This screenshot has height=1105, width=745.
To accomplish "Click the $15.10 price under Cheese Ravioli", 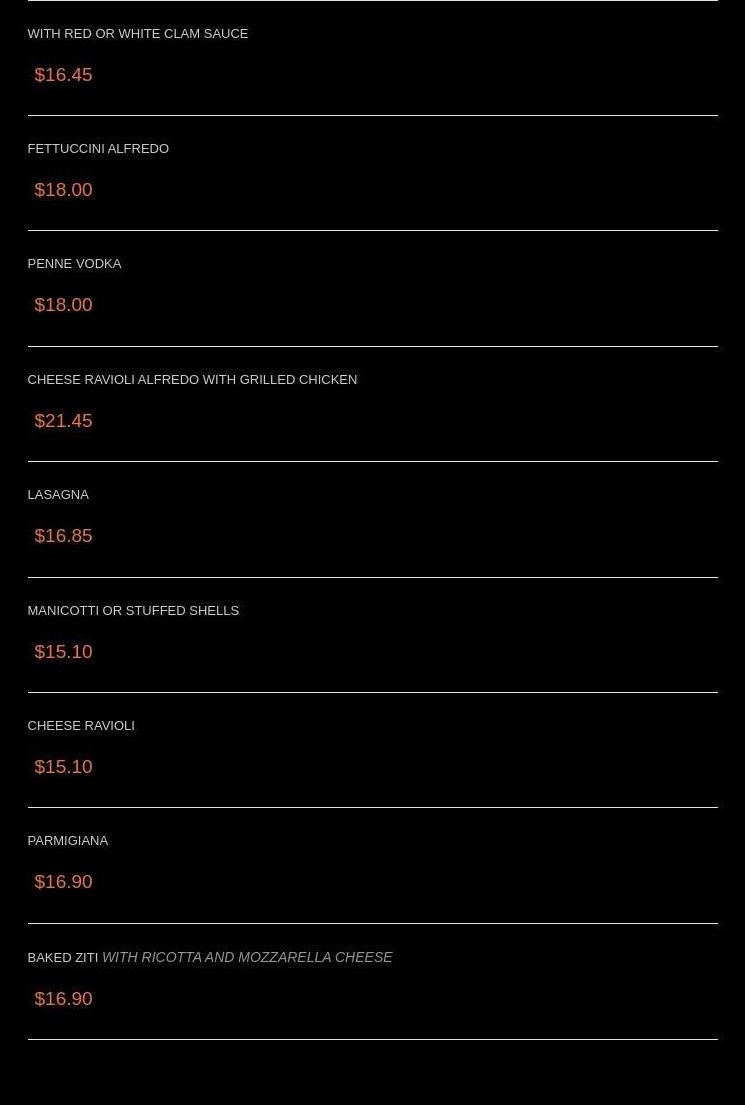I will click(63, 767).
